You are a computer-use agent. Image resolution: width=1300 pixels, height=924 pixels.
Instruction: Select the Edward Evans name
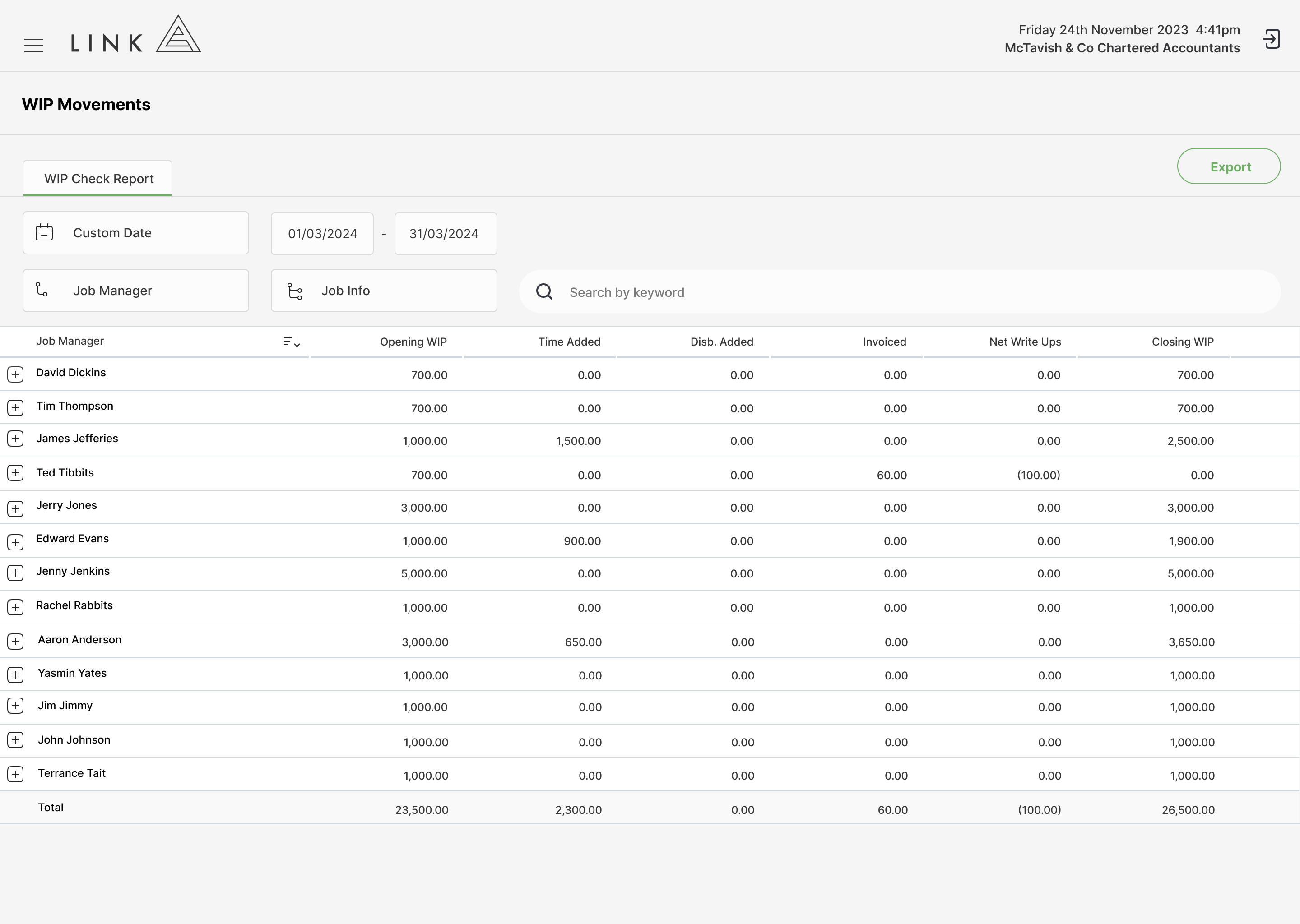tap(72, 538)
